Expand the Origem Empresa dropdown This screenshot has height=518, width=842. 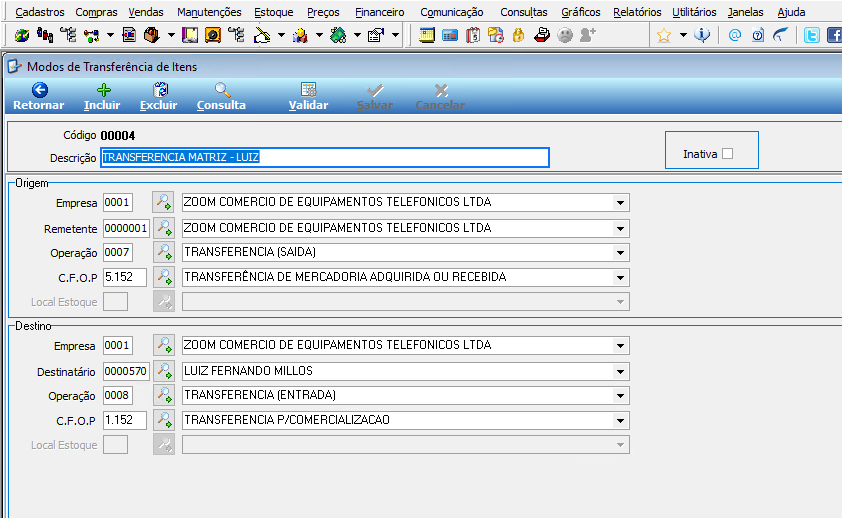[620, 203]
